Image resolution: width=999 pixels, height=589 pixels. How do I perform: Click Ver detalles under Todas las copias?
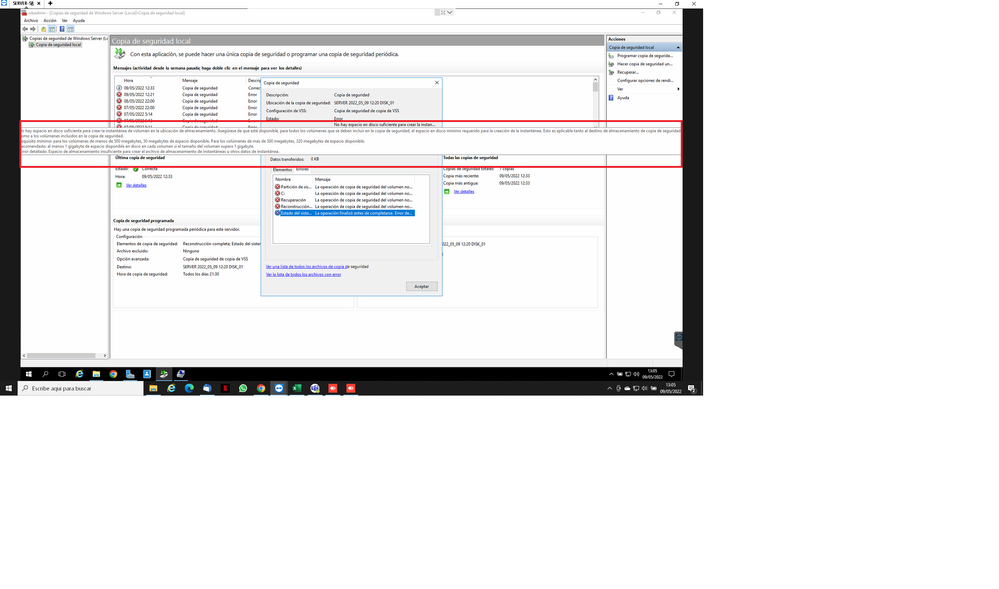tap(464, 191)
